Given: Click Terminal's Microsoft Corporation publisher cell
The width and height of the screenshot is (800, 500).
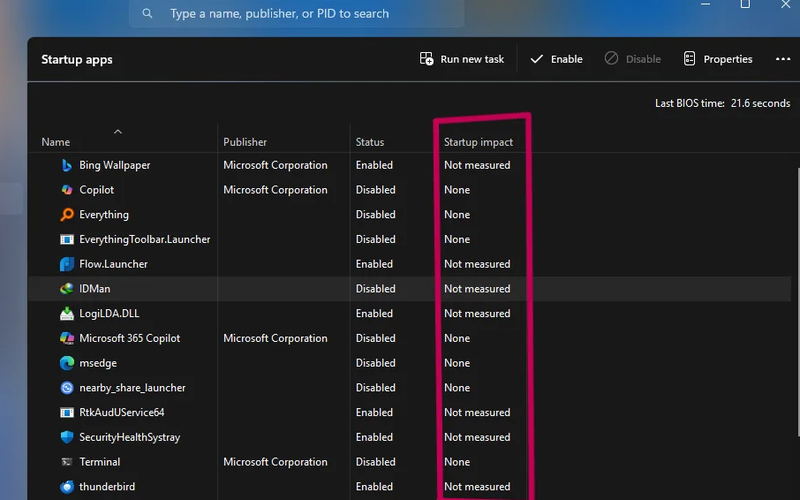Looking at the screenshot, I should [275, 462].
